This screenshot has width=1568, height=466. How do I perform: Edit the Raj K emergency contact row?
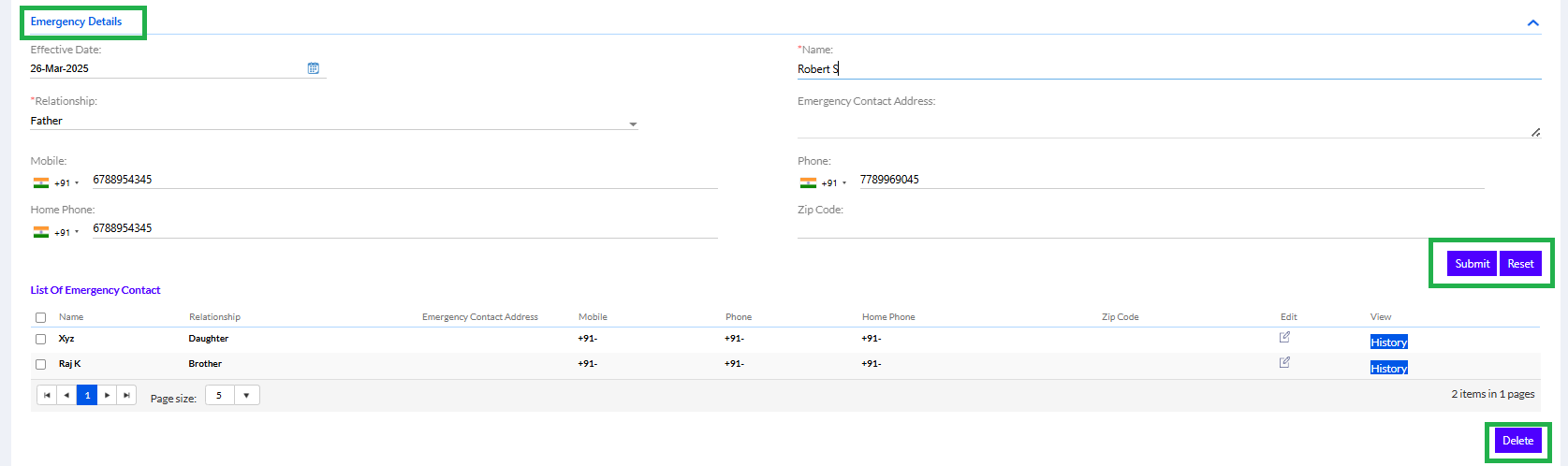[1284, 362]
